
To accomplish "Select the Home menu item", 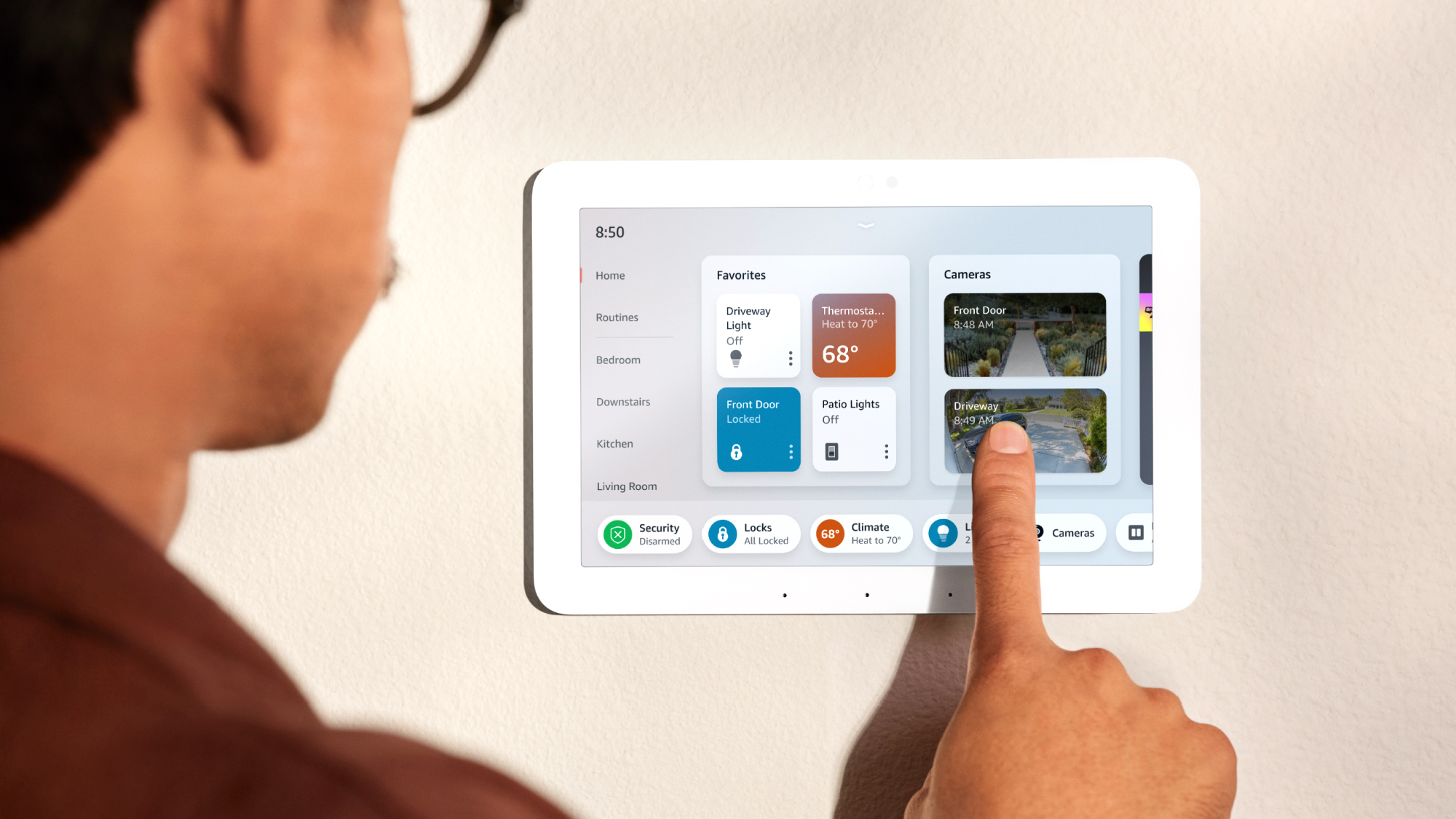I will pyautogui.click(x=609, y=275).
